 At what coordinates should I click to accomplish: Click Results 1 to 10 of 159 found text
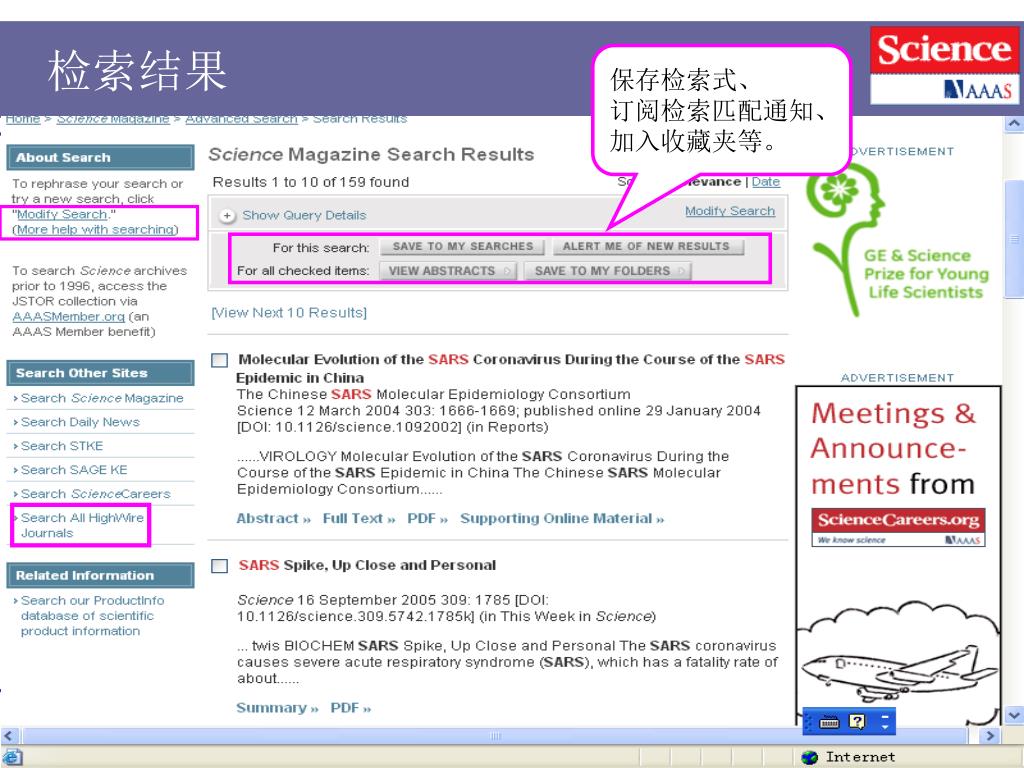point(311,182)
